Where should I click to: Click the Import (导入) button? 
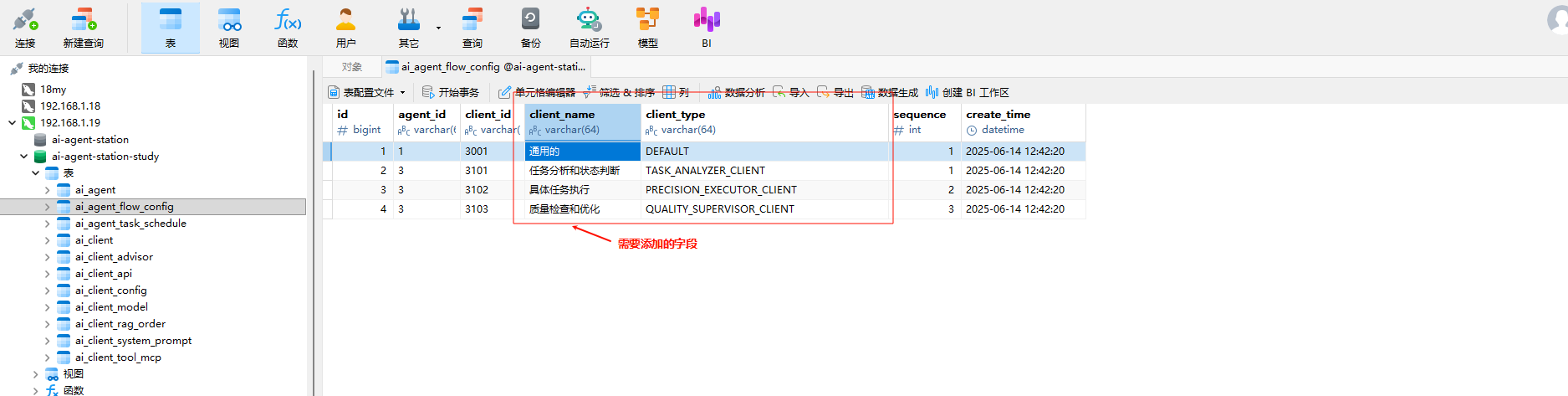[x=791, y=93]
